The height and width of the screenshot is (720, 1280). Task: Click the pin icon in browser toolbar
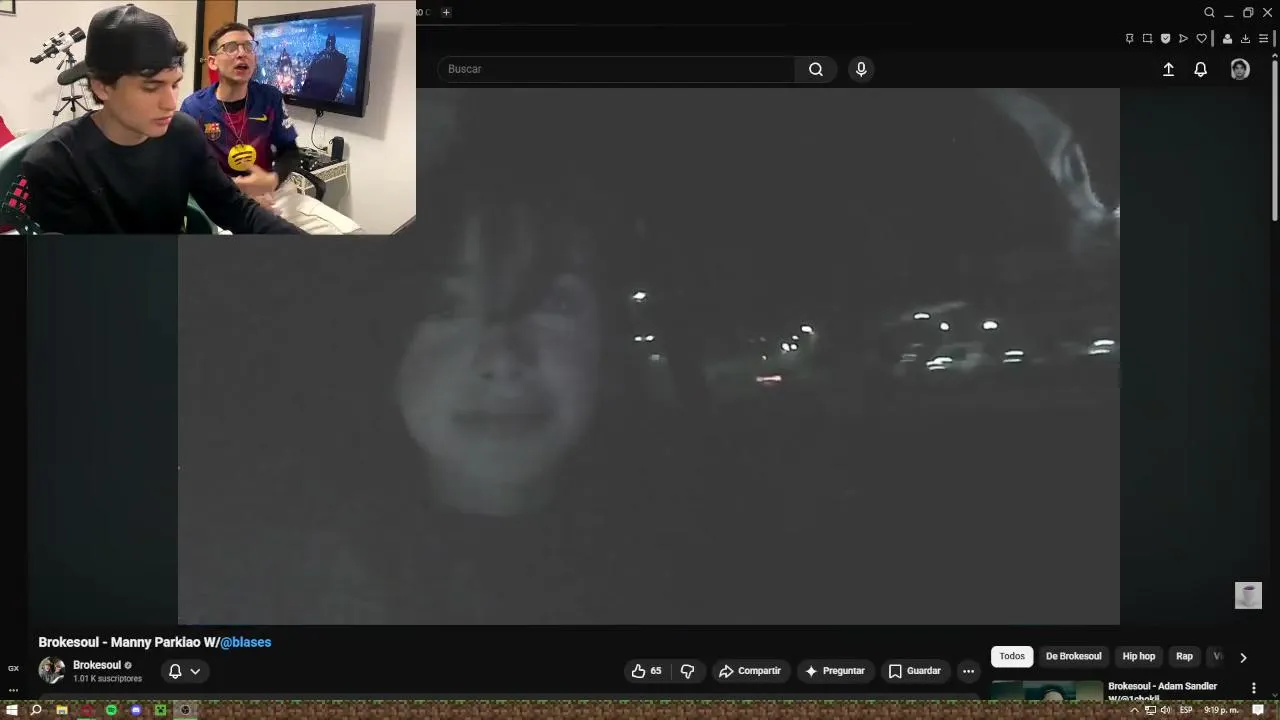(x=1130, y=39)
